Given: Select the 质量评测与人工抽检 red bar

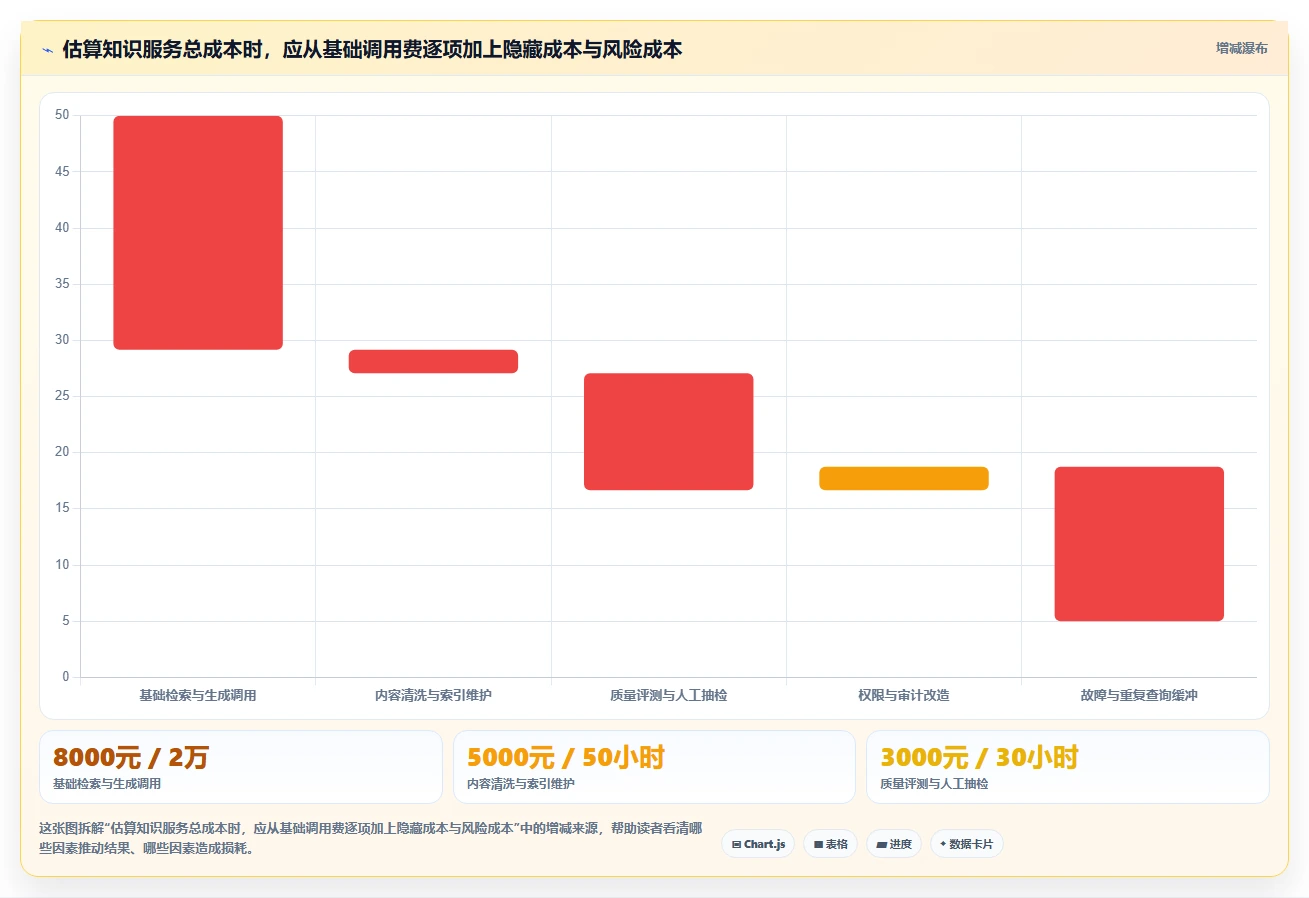Looking at the screenshot, I should pyautogui.click(x=668, y=432).
